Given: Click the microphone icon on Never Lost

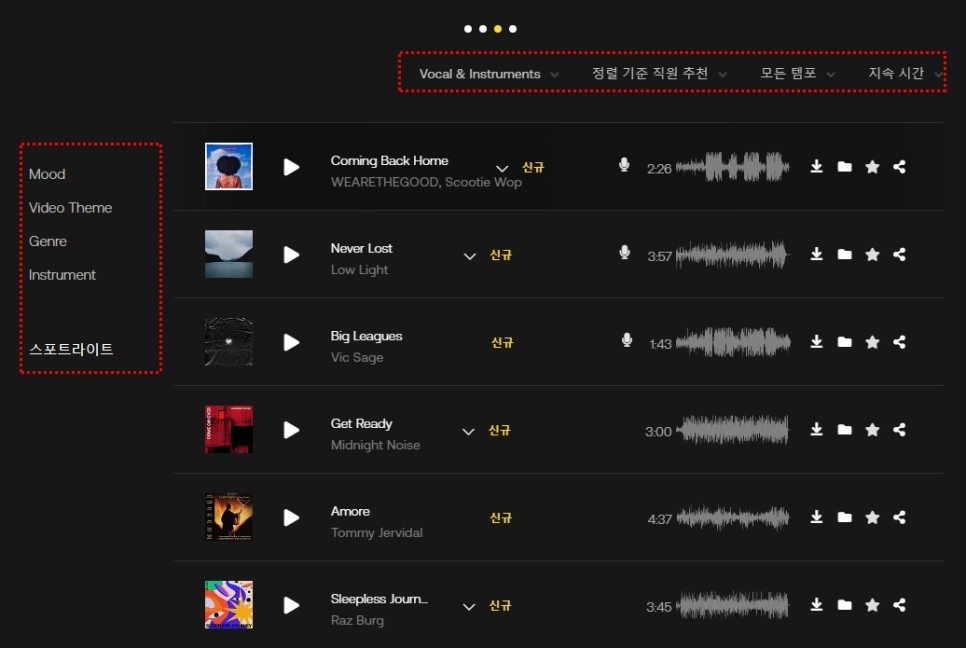Looking at the screenshot, I should [x=625, y=253].
